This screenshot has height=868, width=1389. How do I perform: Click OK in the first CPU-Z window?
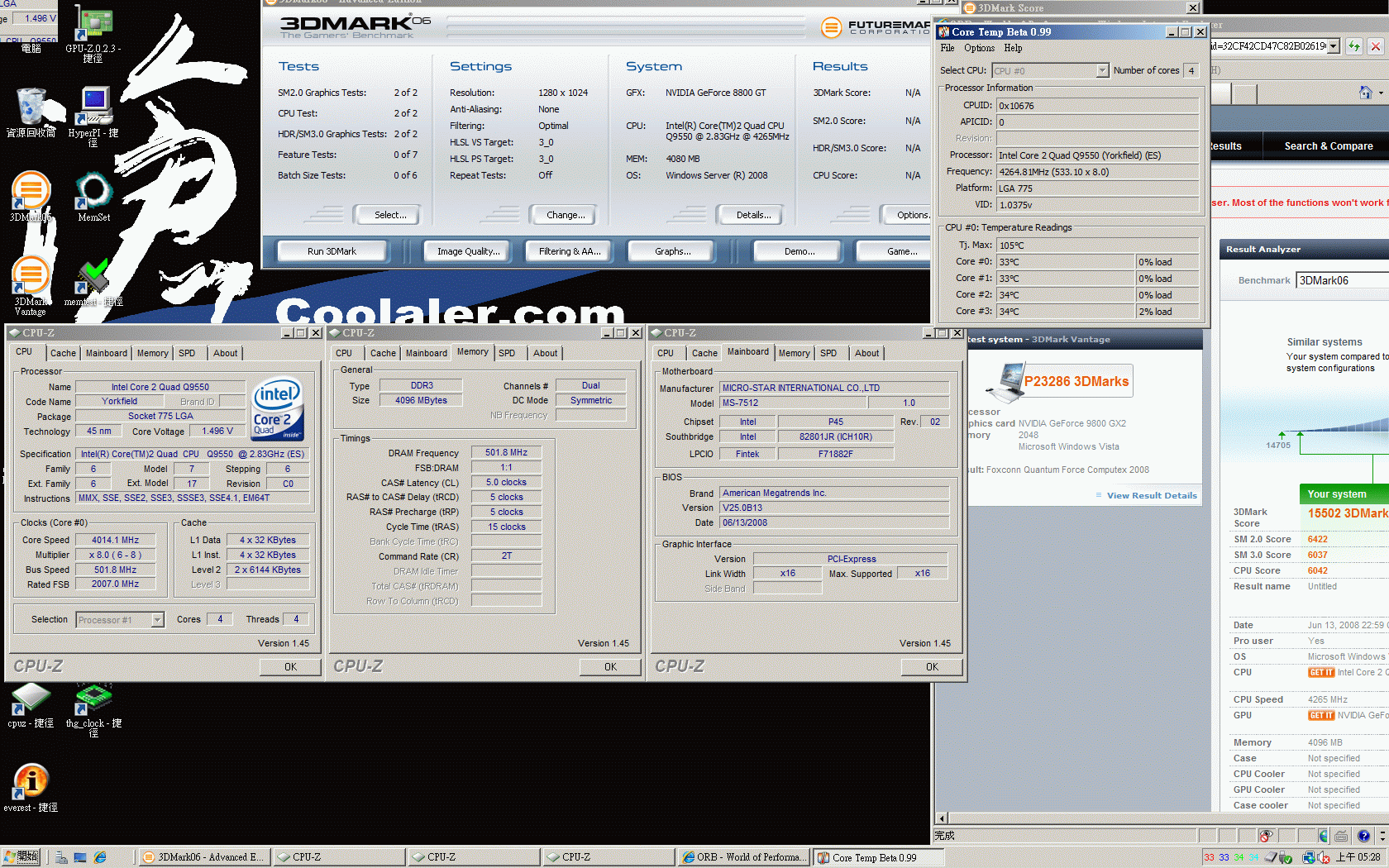290,667
